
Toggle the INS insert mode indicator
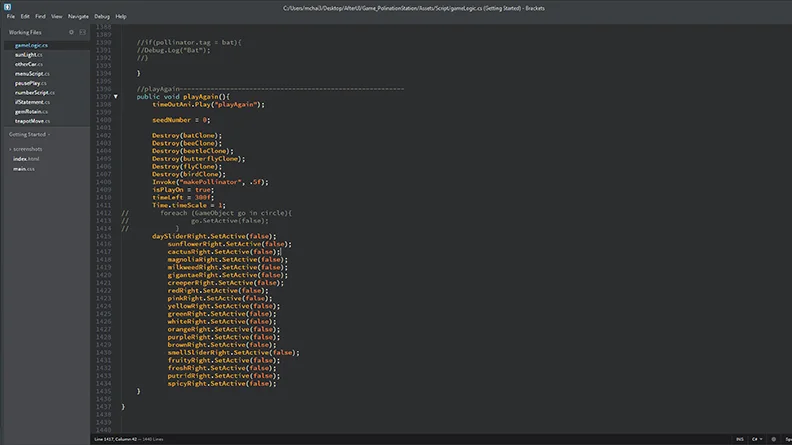tap(739, 439)
